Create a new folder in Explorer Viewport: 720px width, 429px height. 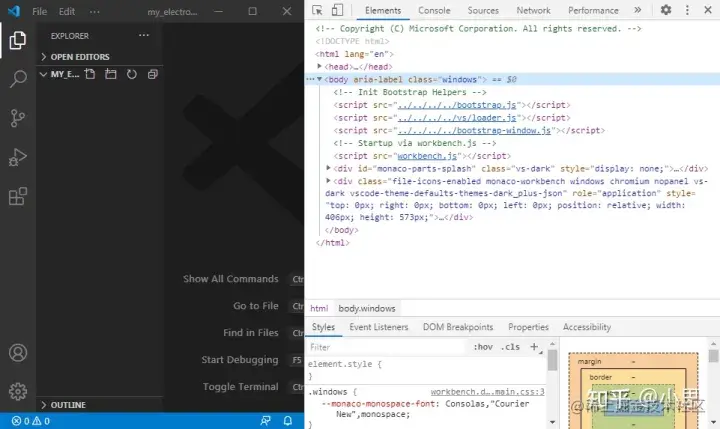point(111,74)
